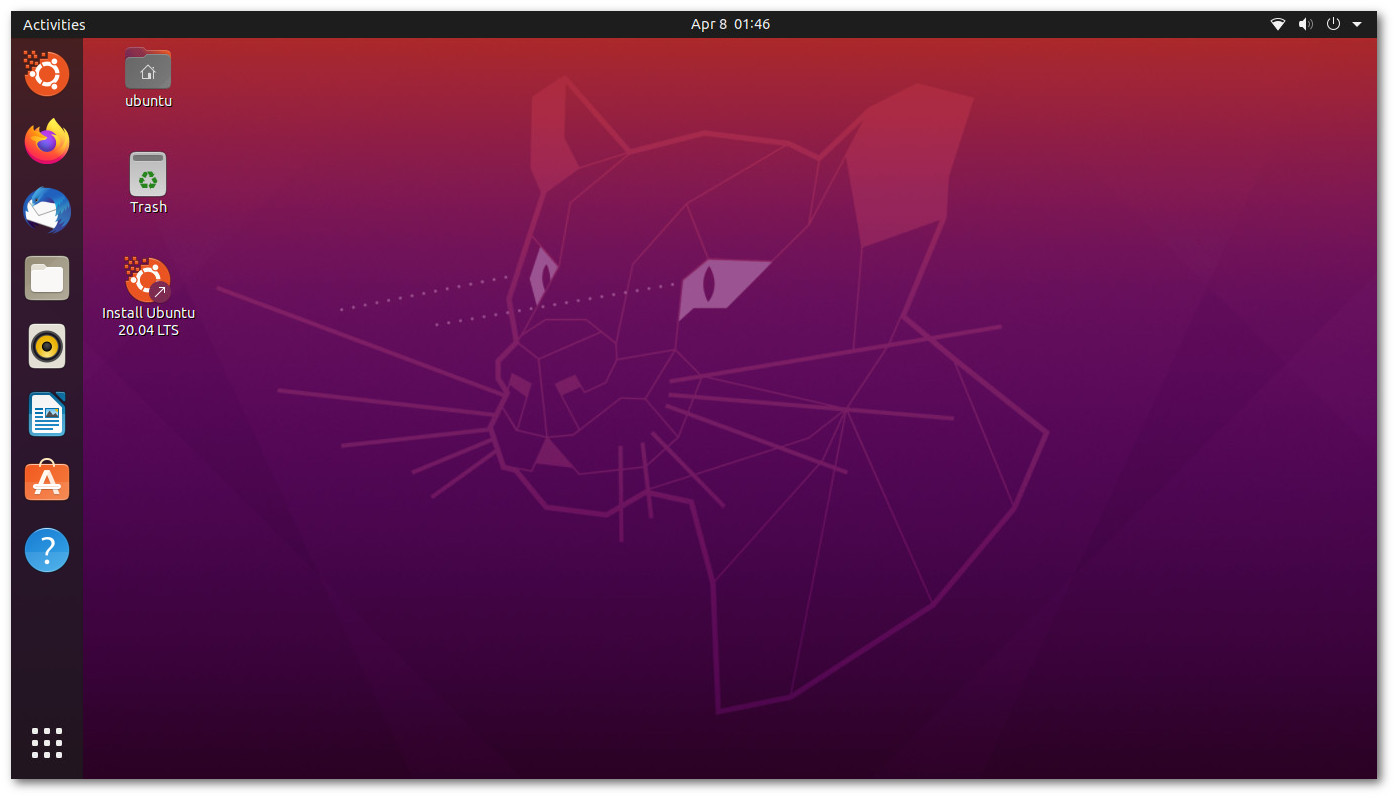Show Applications grid button

[x=47, y=743]
